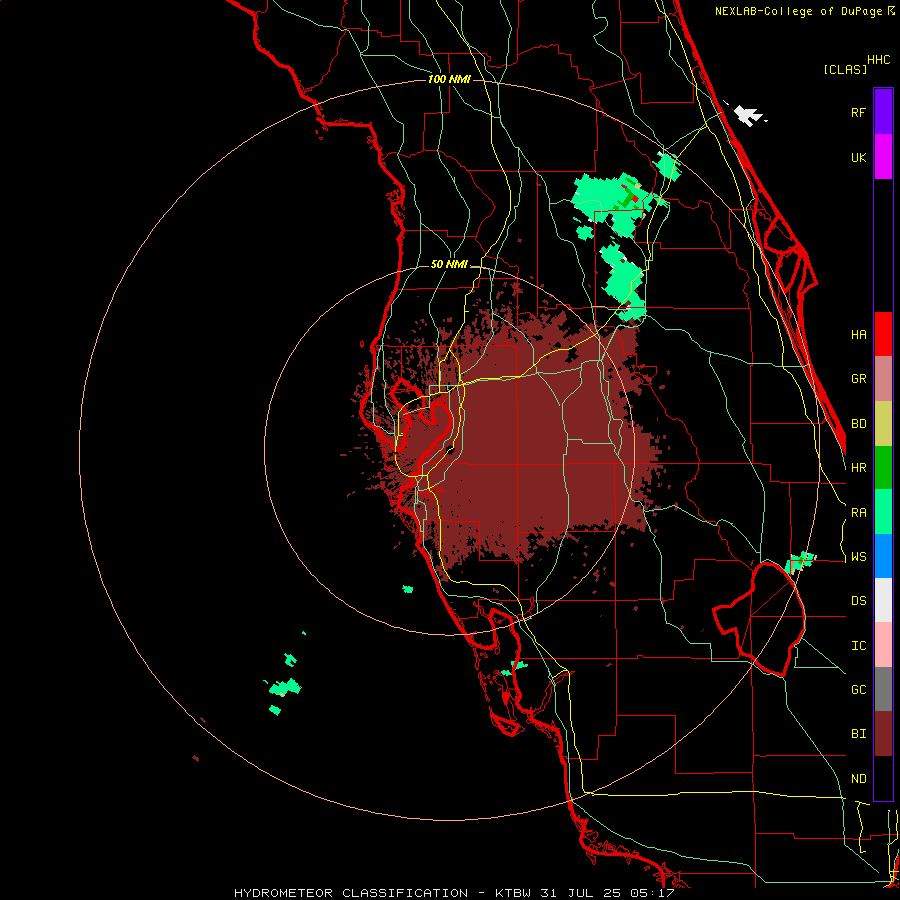Click the 'HHC' product code text
Image resolution: width=900 pixels, height=900 pixels.
pos(878,60)
